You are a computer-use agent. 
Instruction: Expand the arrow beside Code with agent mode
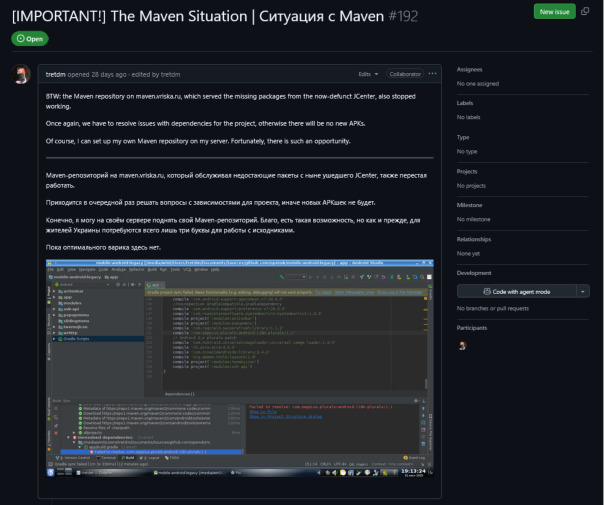[583, 291]
